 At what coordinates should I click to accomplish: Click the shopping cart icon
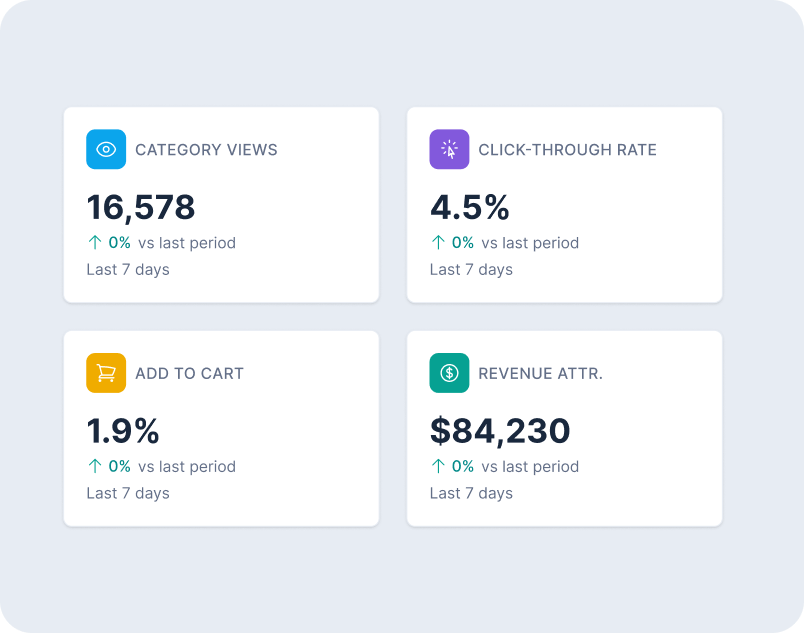coord(106,373)
